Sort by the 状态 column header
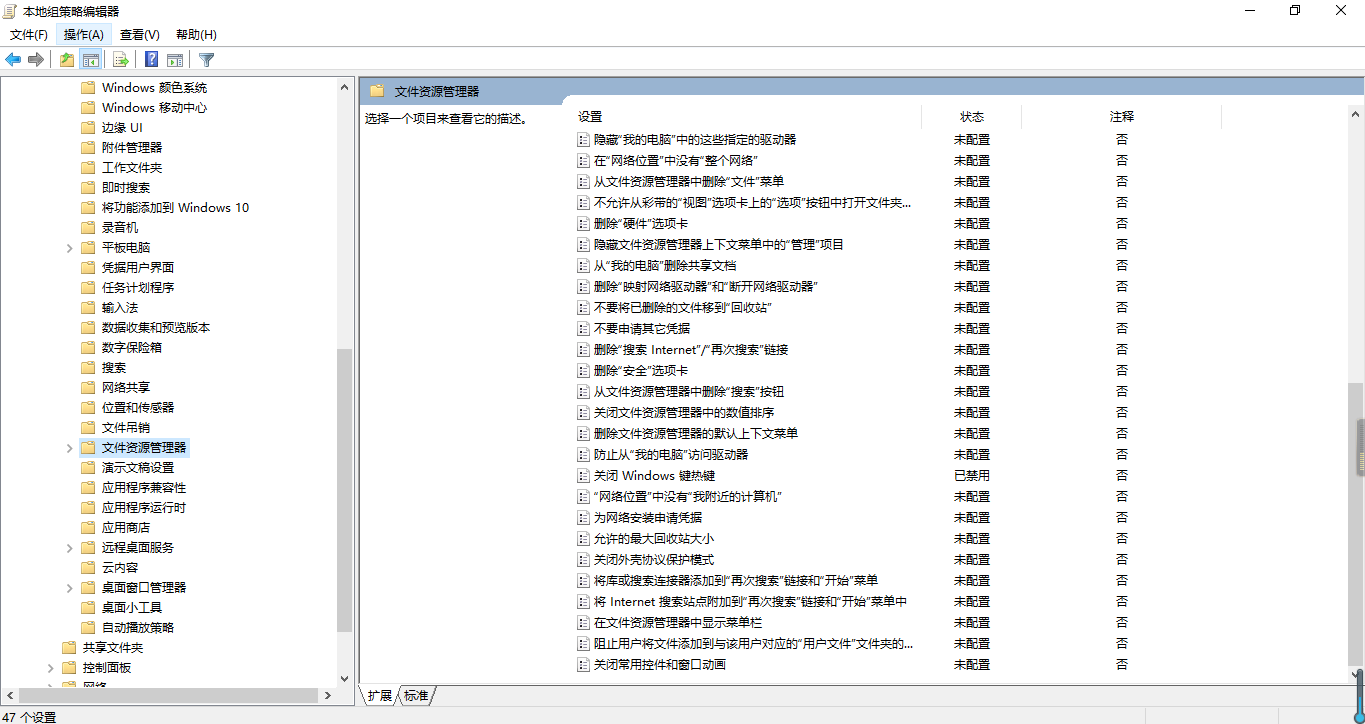 [x=972, y=117]
